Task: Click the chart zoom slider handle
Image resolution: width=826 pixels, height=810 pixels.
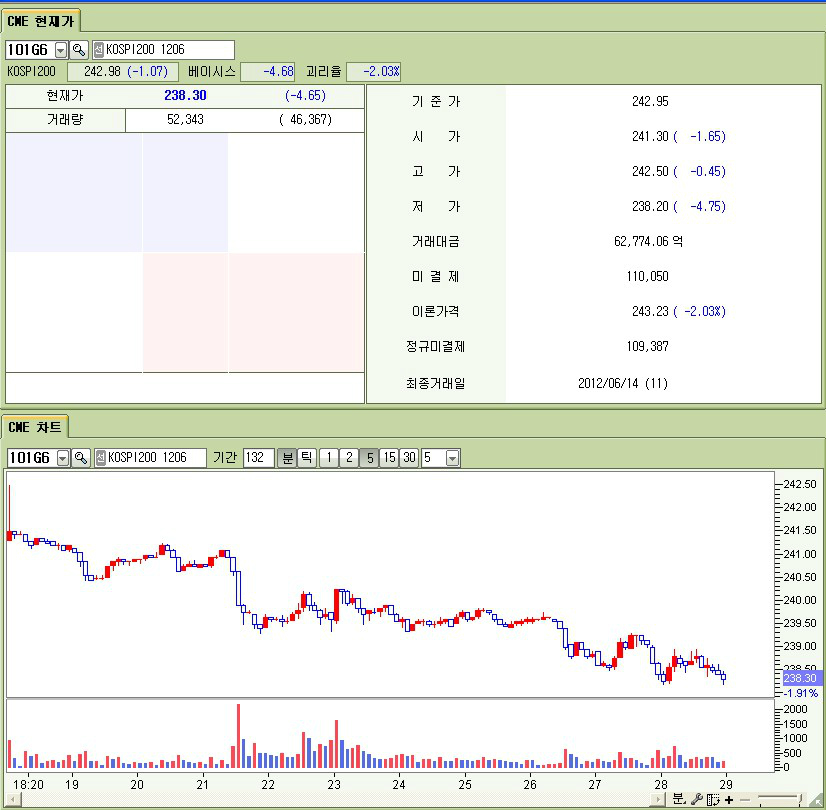Action: click(799, 798)
